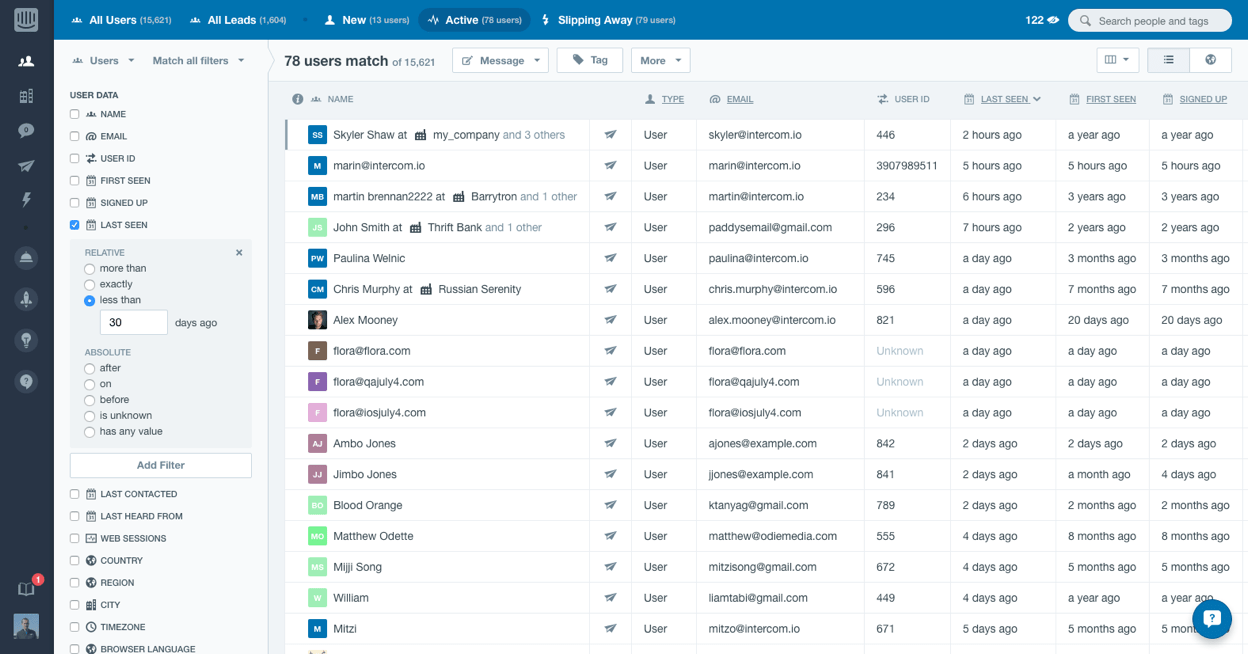Open the 'Match all filters' dropdown
The image size is (1248, 654).
[197, 60]
